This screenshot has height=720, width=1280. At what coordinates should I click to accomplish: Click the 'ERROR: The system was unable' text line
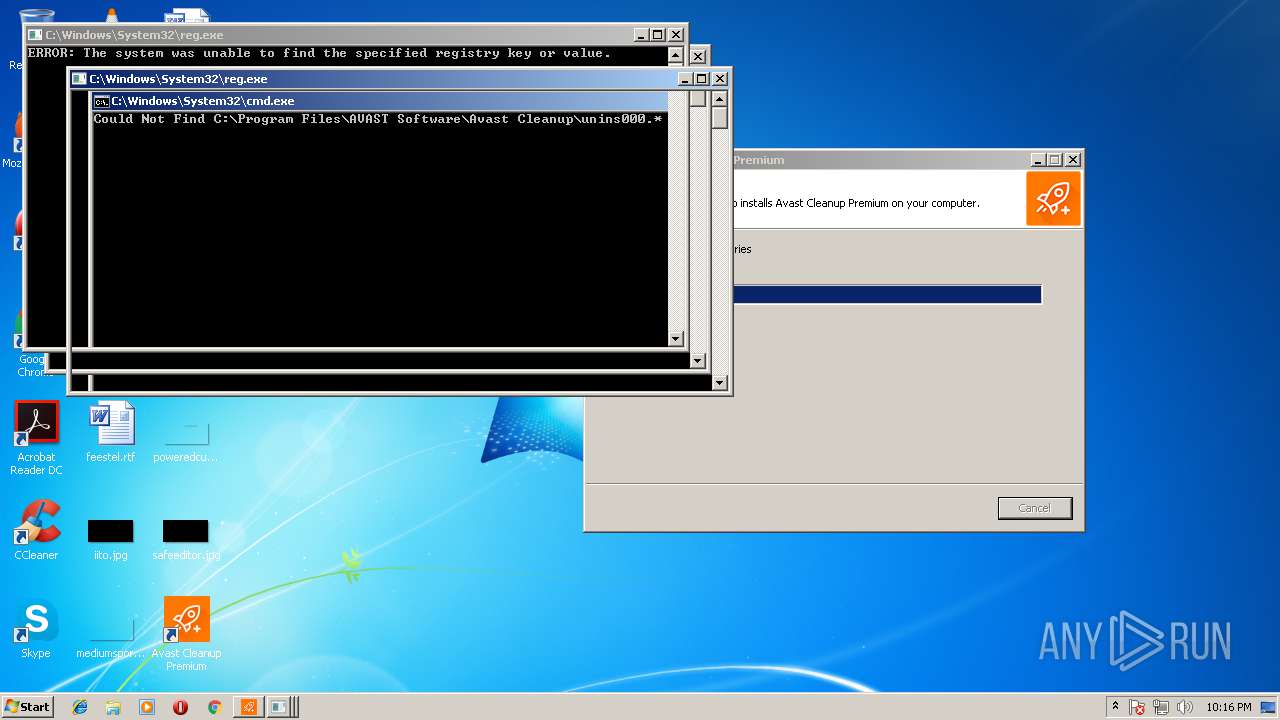coord(319,54)
